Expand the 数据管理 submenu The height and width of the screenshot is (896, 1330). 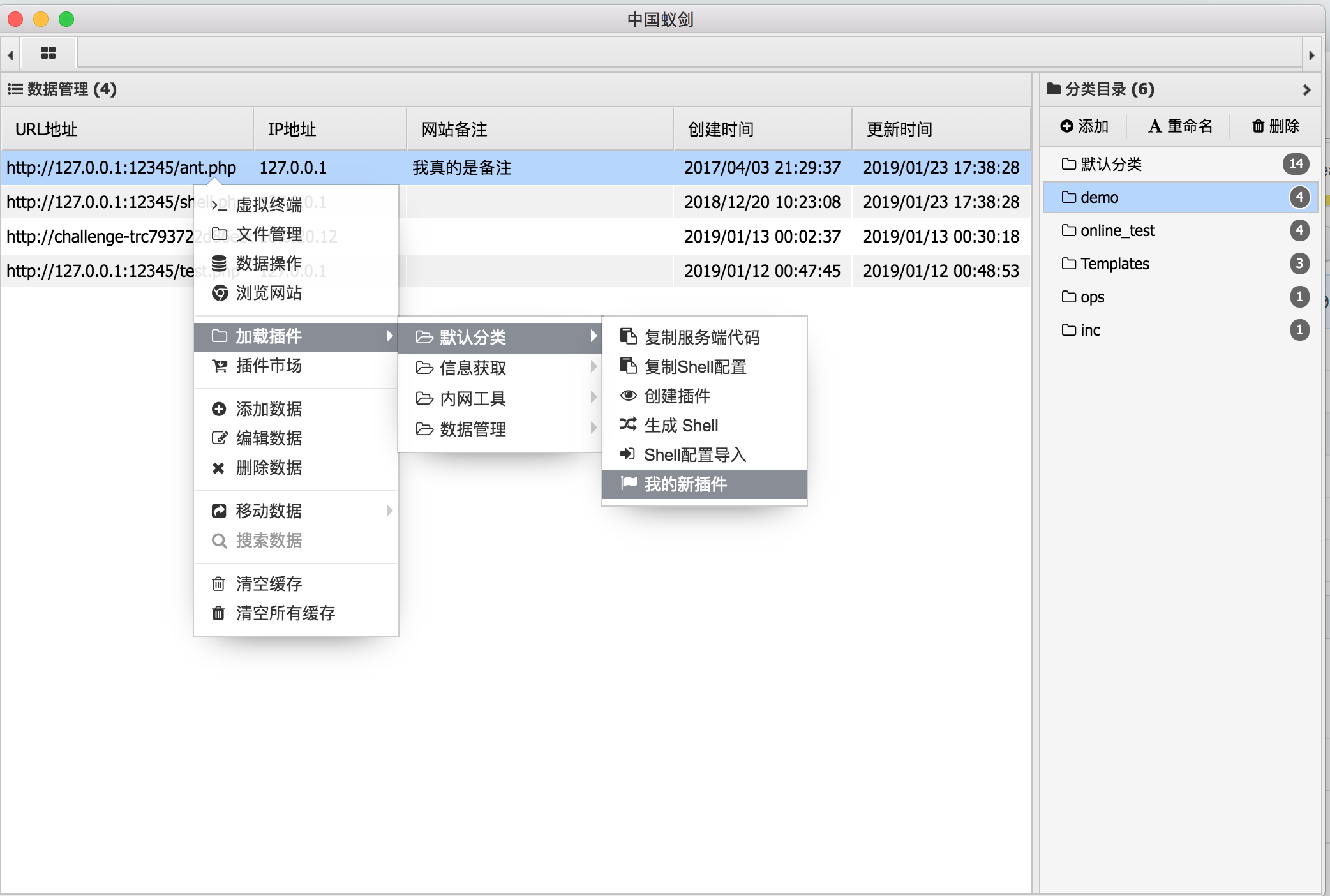pyautogui.click(x=503, y=430)
